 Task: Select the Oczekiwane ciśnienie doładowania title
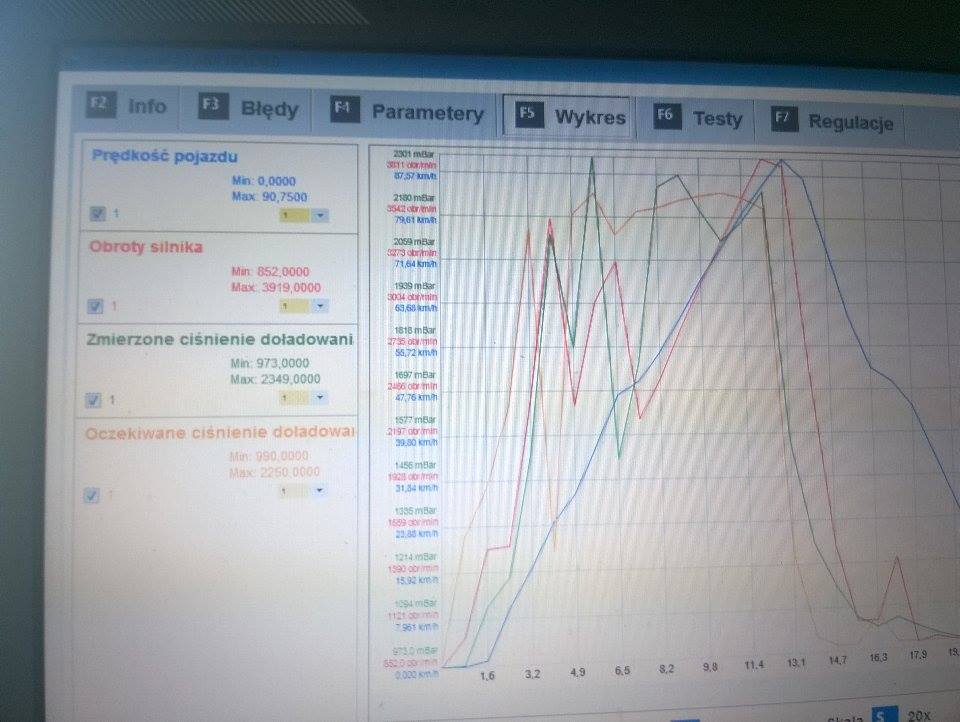(x=219, y=433)
